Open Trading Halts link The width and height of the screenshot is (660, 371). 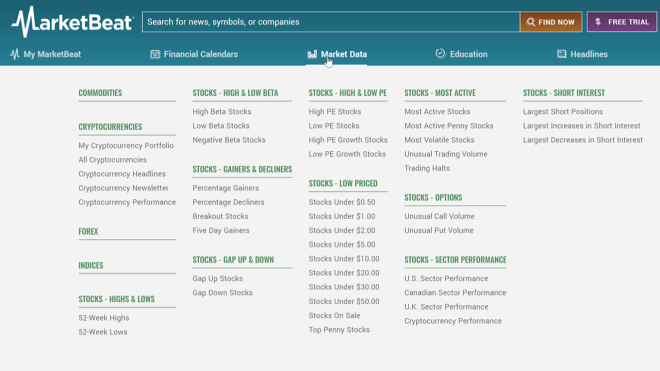pos(427,168)
